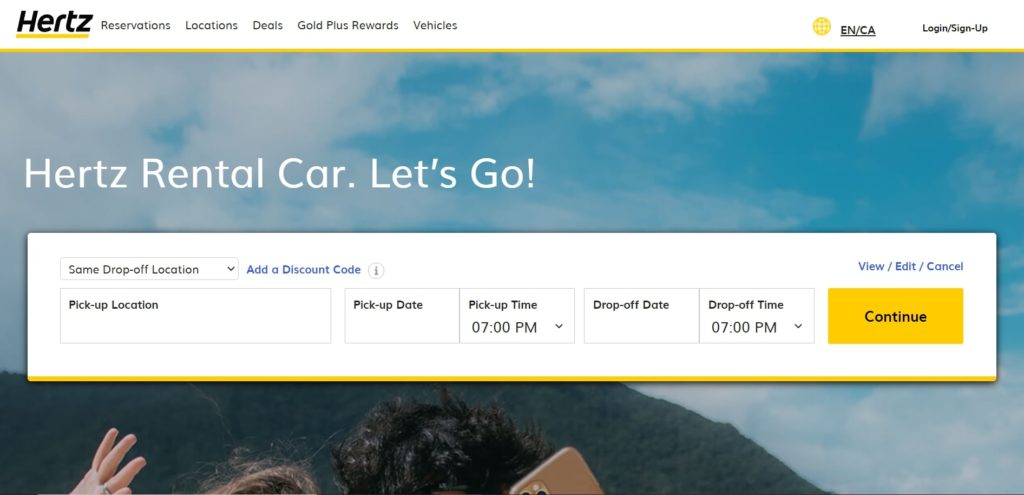Expand the Pick-up Time dropdown
Viewport: 1024px width, 495px height.
(517, 327)
